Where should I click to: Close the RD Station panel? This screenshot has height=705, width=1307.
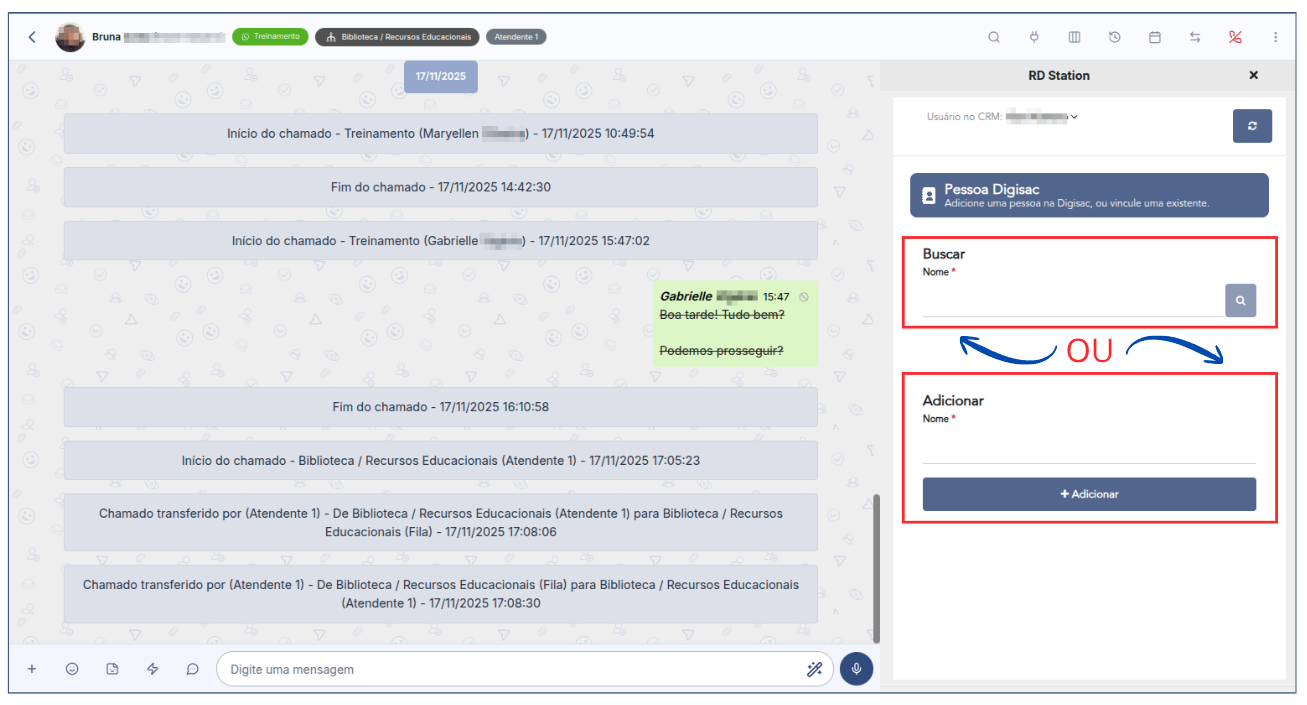point(1253,75)
